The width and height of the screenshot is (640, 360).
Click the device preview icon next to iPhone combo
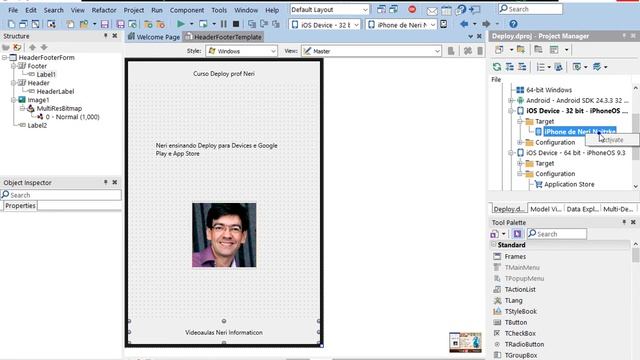[443, 24]
